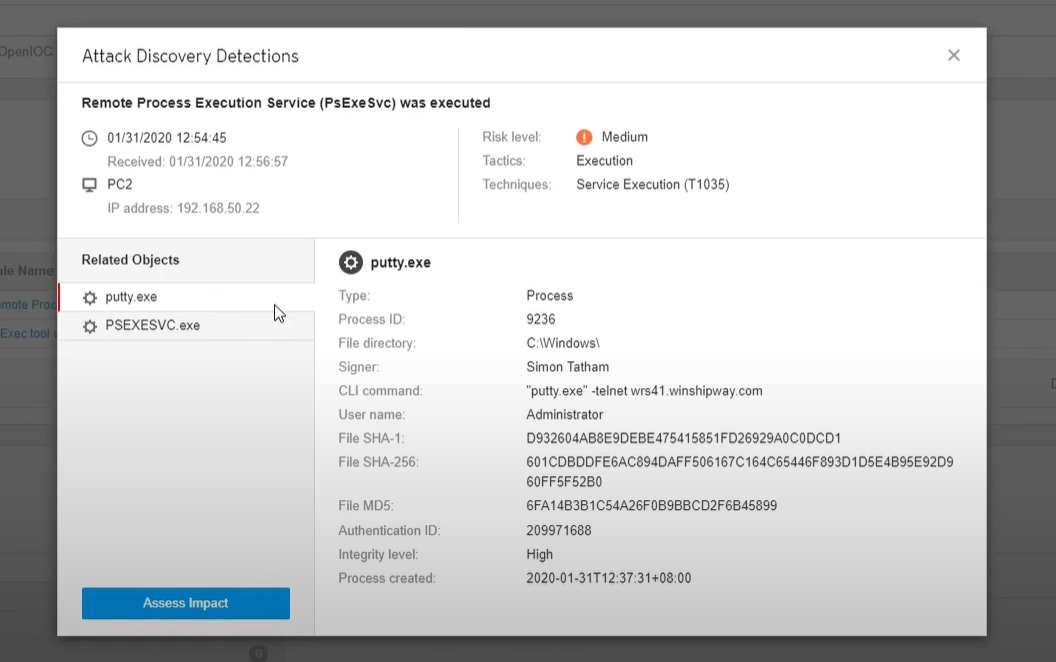1056x662 pixels.
Task: Click the circular 0 badge at the bottom
Action: [259, 653]
